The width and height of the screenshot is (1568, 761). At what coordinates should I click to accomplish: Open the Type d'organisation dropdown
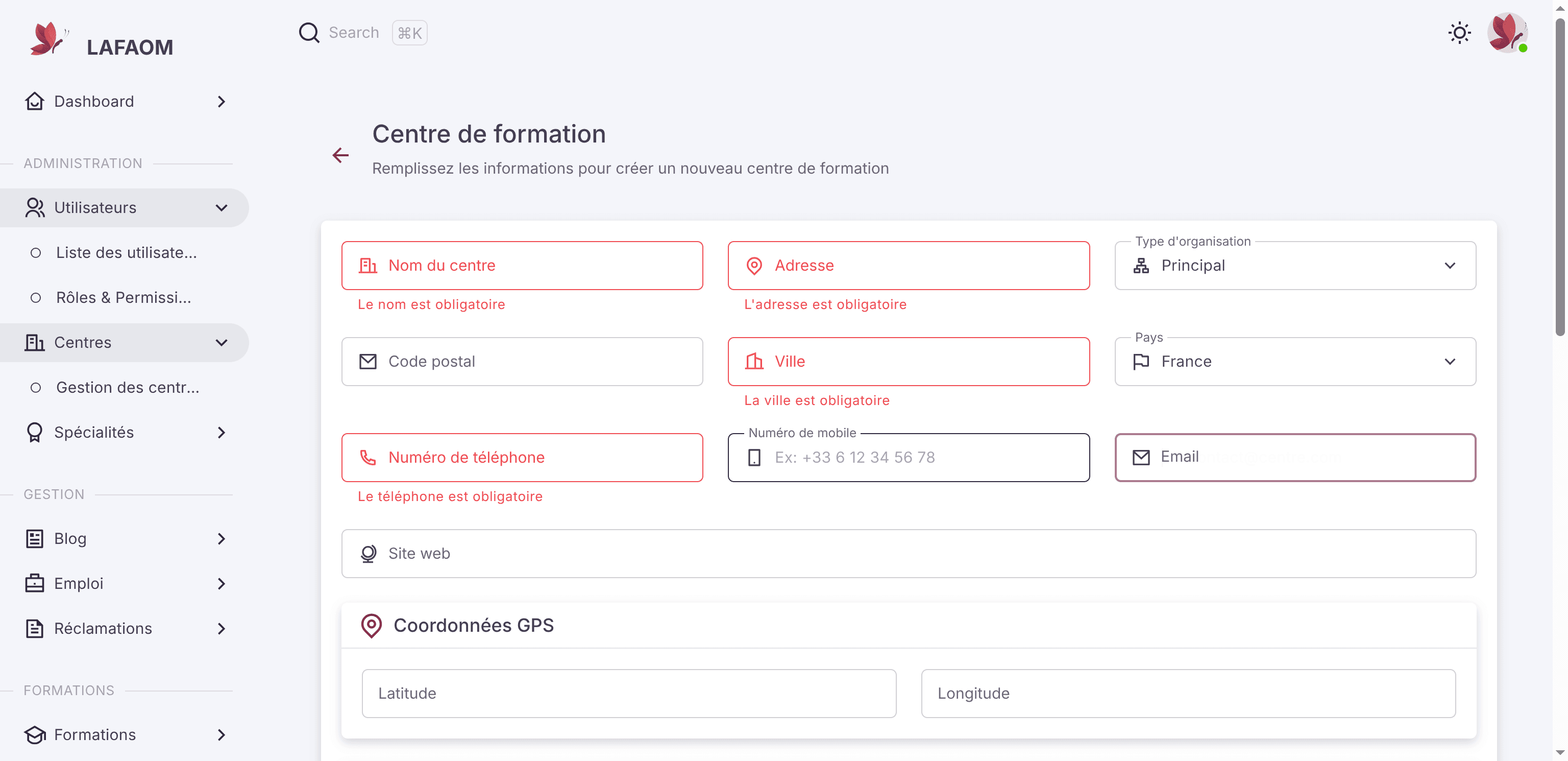point(1295,266)
